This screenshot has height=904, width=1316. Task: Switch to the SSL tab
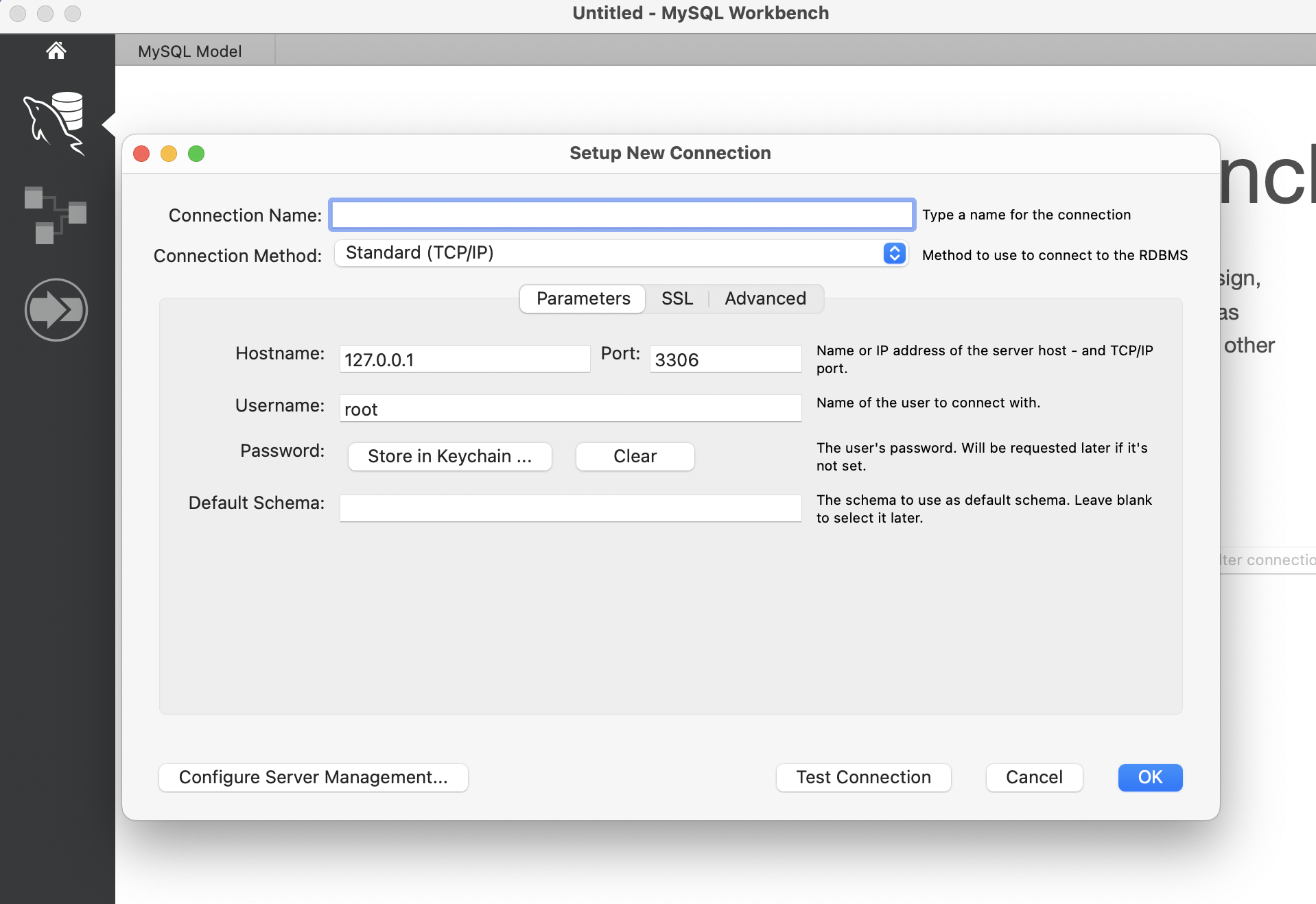coord(677,298)
